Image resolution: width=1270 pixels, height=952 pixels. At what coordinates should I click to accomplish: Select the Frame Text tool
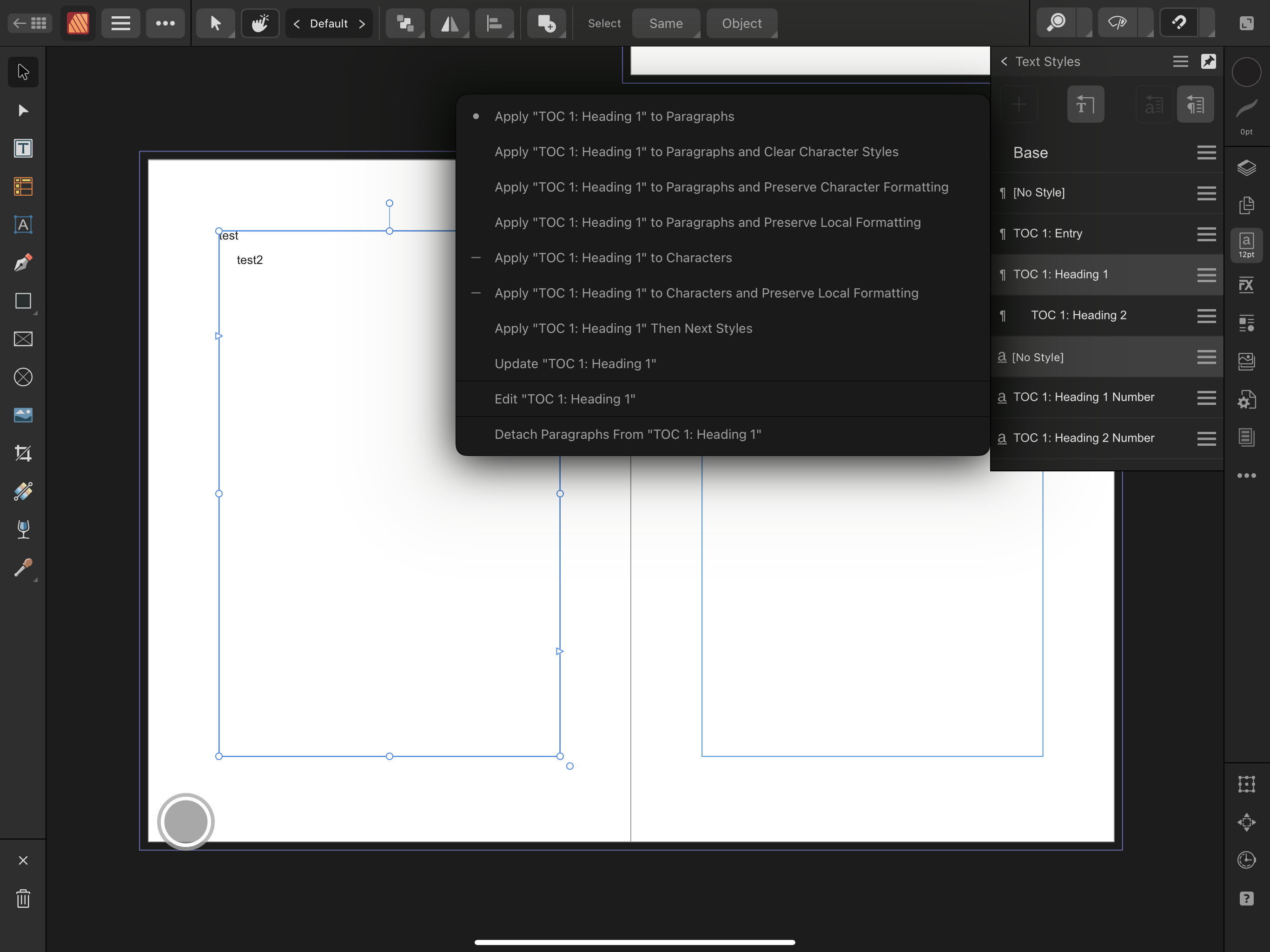click(23, 148)
